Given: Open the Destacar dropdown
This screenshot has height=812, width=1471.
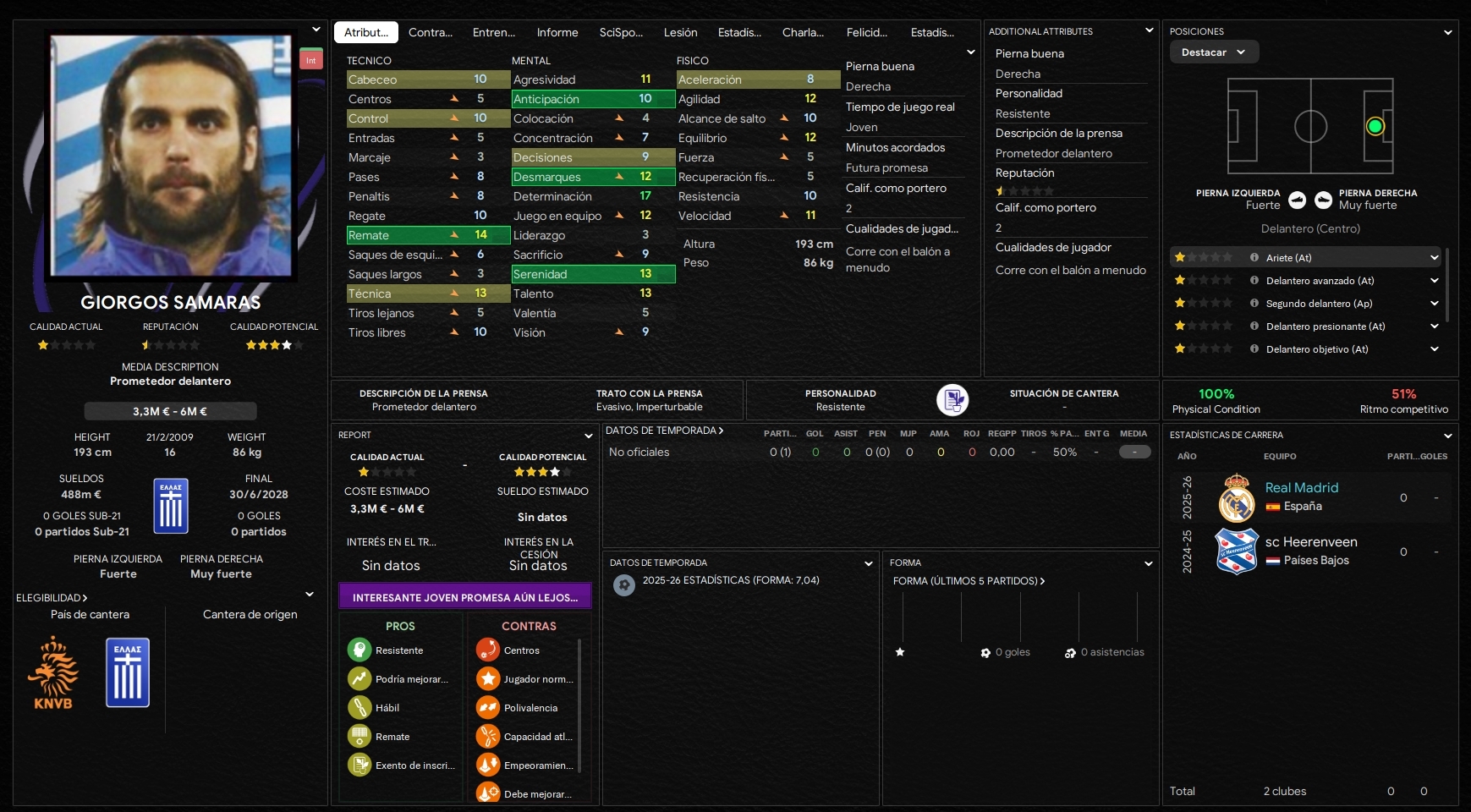Looking at the screenshot, I should click(x=1215, y=52).
